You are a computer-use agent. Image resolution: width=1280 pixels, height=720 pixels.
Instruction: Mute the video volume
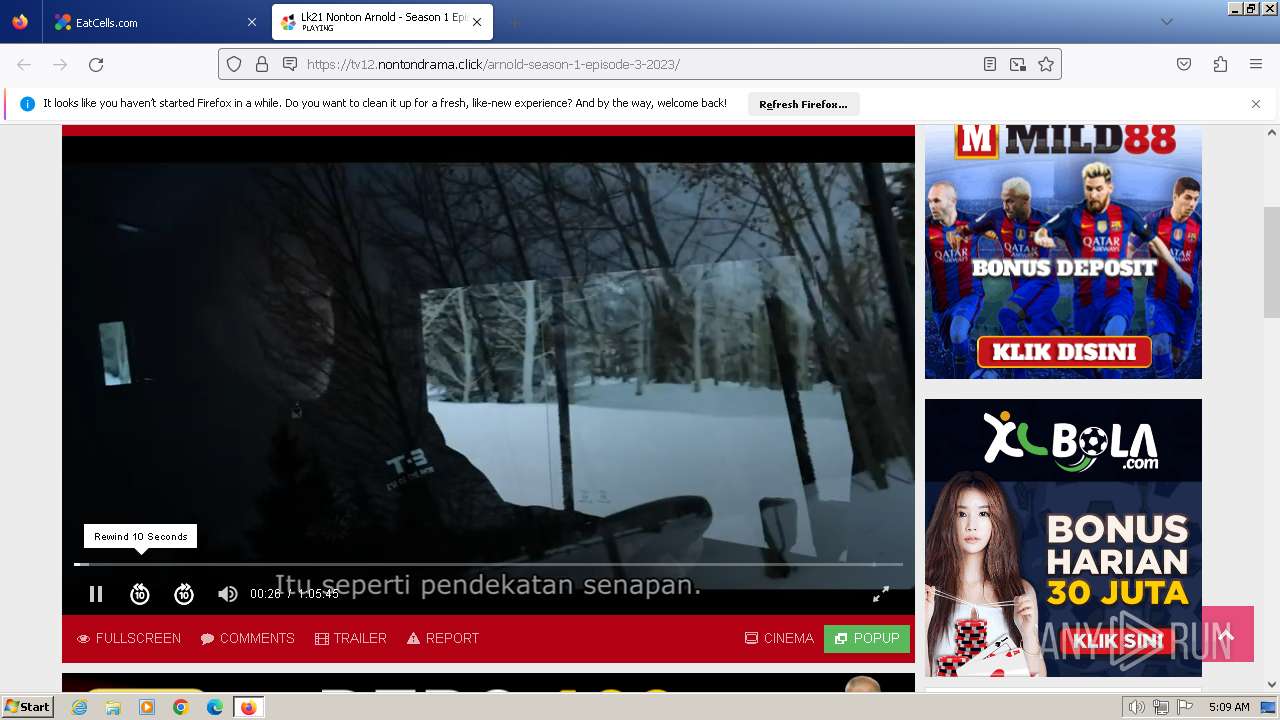pos(228,594)
